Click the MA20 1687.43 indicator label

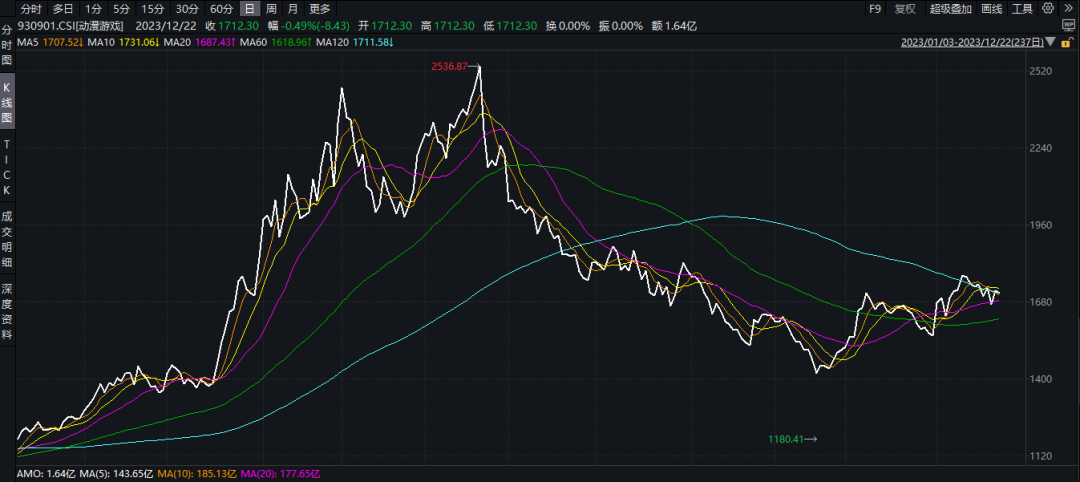pyautogui.click(x=202, y=42)
